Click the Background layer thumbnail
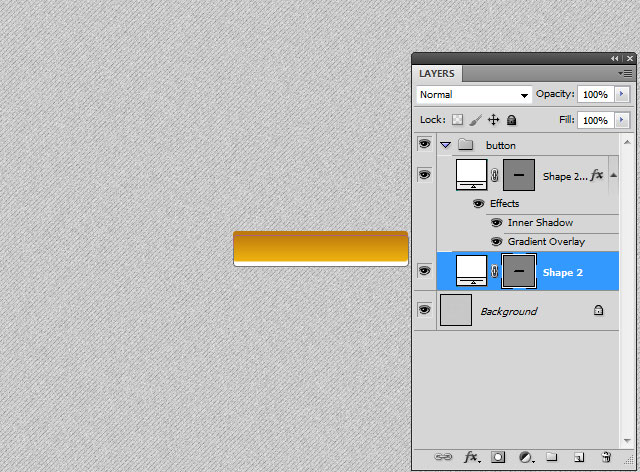640x472 pixels. tap(456, 310)
